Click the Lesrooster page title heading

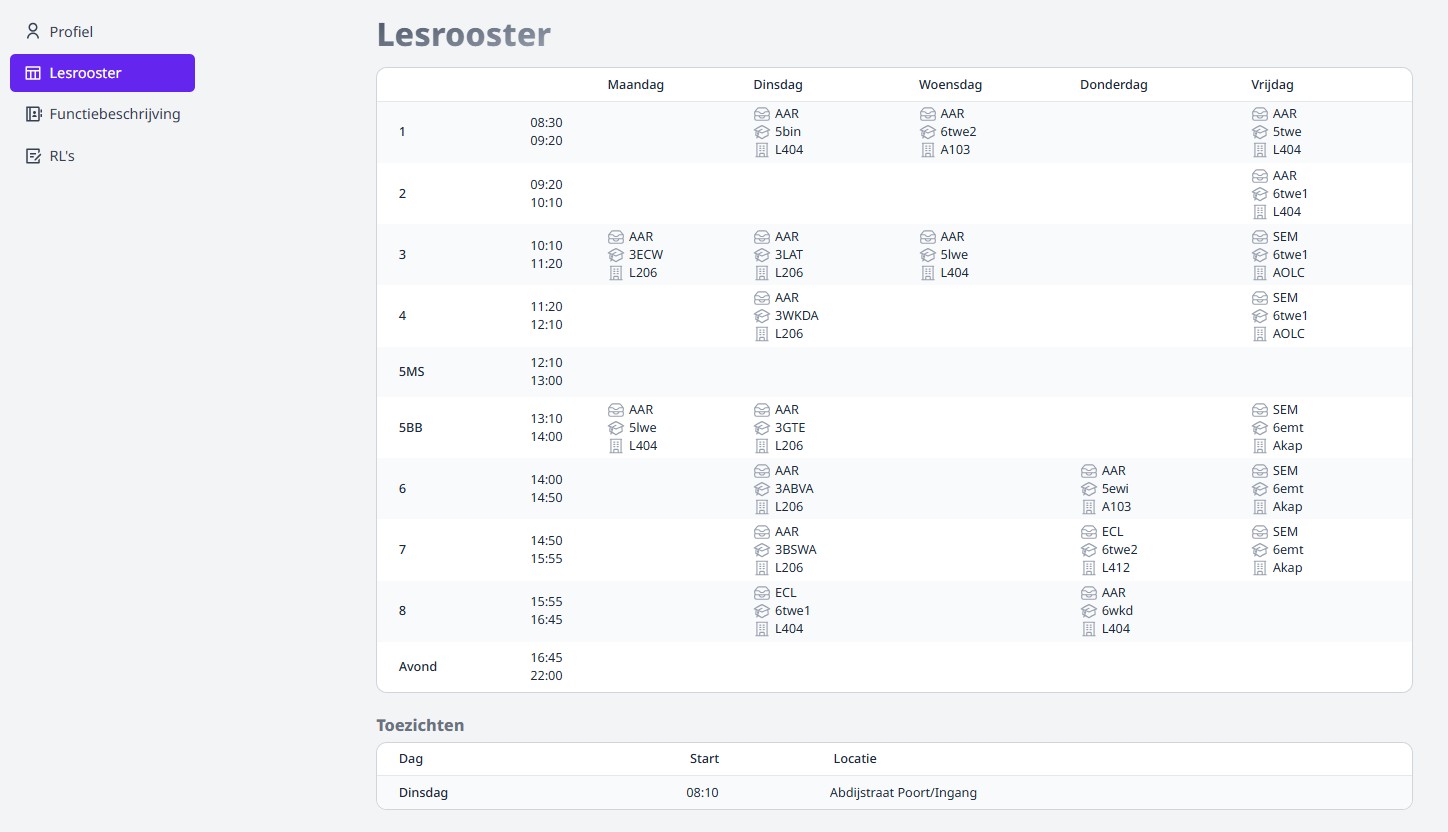[463, 35]
